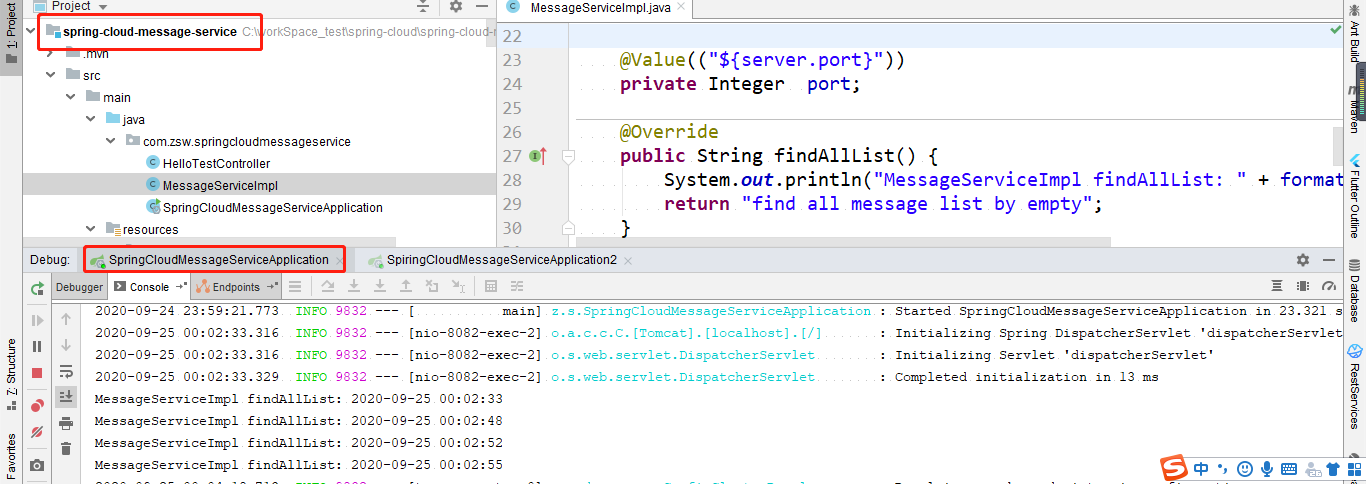Fold findAllList method at line 27
The width and height of the screenshot is (1366, 484).
(x=567, y=156)
